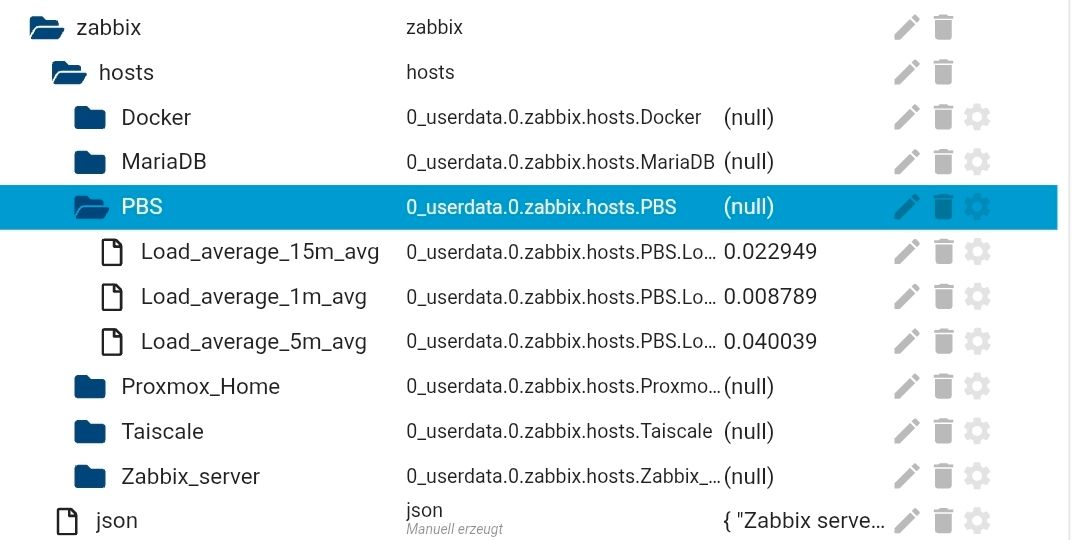
Task: Collapse the open PBS folder
Action: (x=91, y=207)
